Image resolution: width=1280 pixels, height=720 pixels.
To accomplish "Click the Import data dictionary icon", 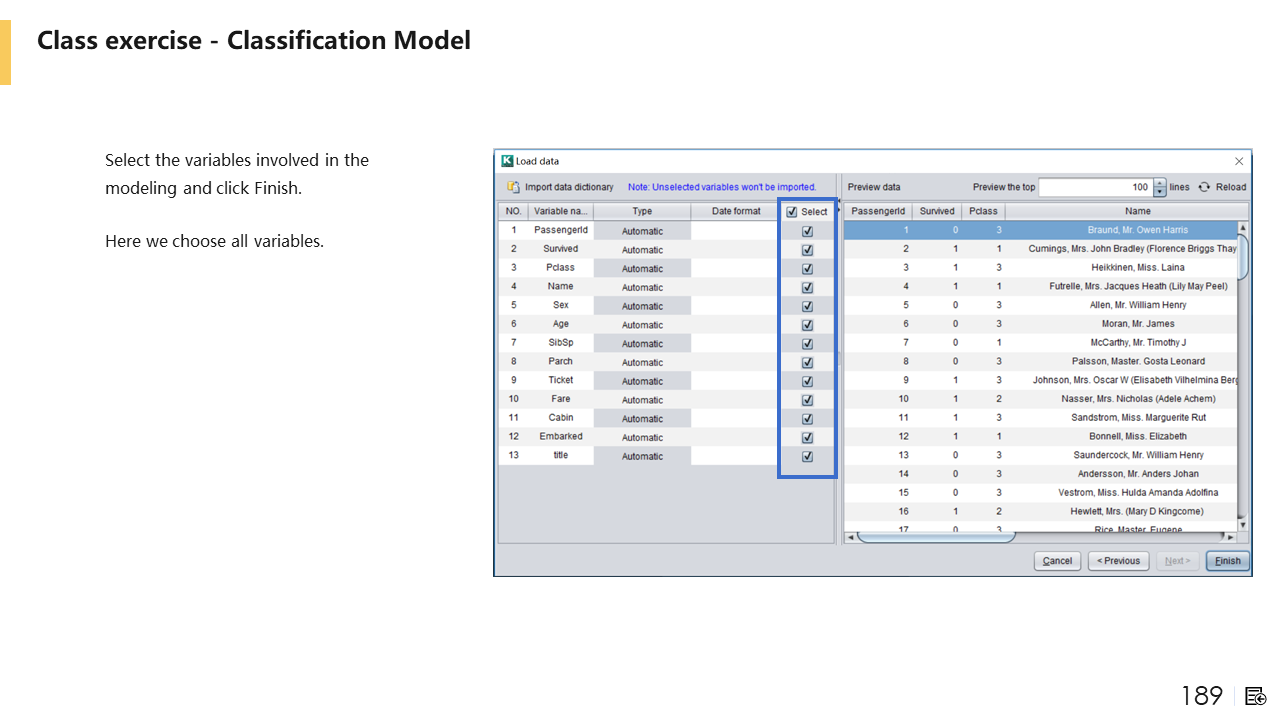I will pyautogui.click(x=513, y=187).
